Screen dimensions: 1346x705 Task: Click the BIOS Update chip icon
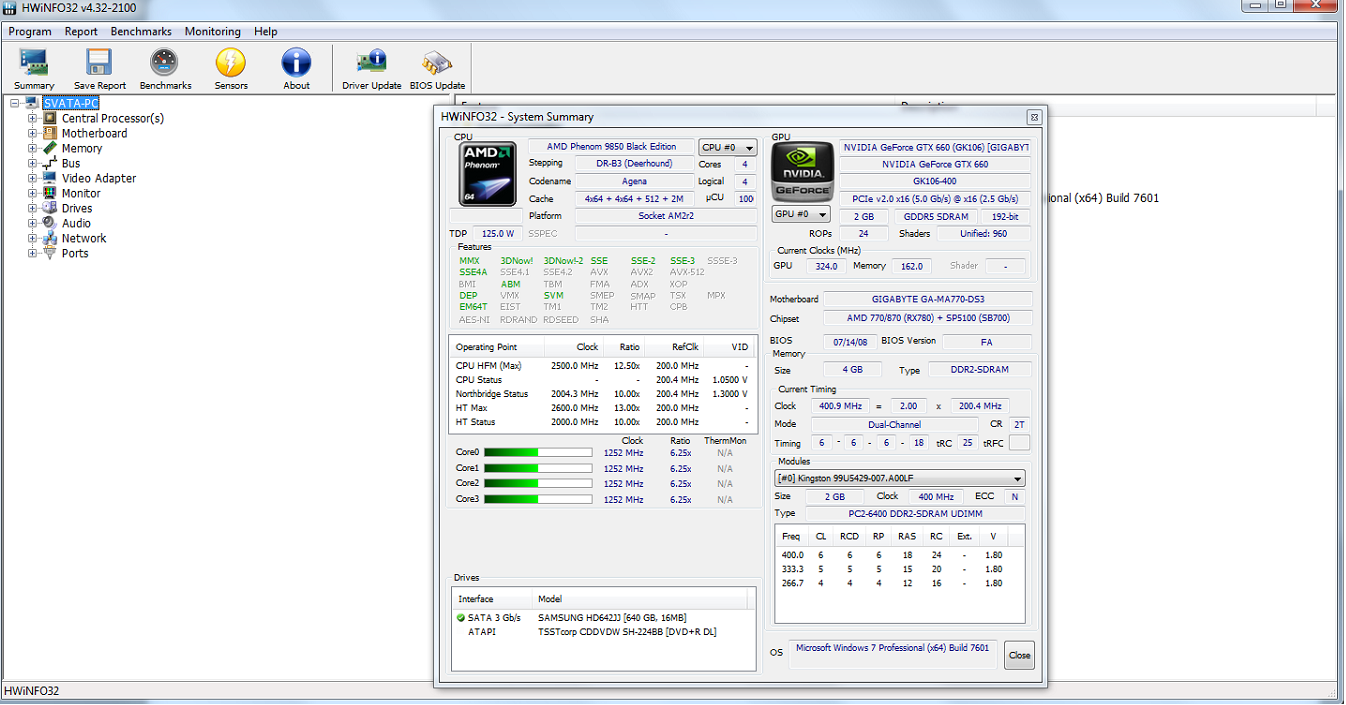pyautogui.click(x=437, y=64)
